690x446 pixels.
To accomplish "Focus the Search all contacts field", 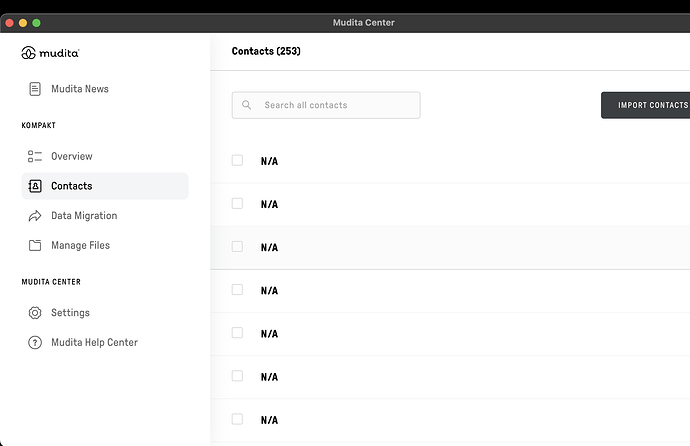I will (335, 105).
